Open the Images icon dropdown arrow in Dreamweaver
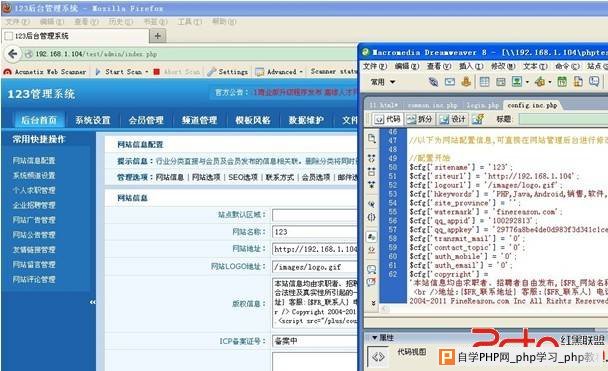The height and width of the screenshot is (371, 608). [x=527, y=82]
